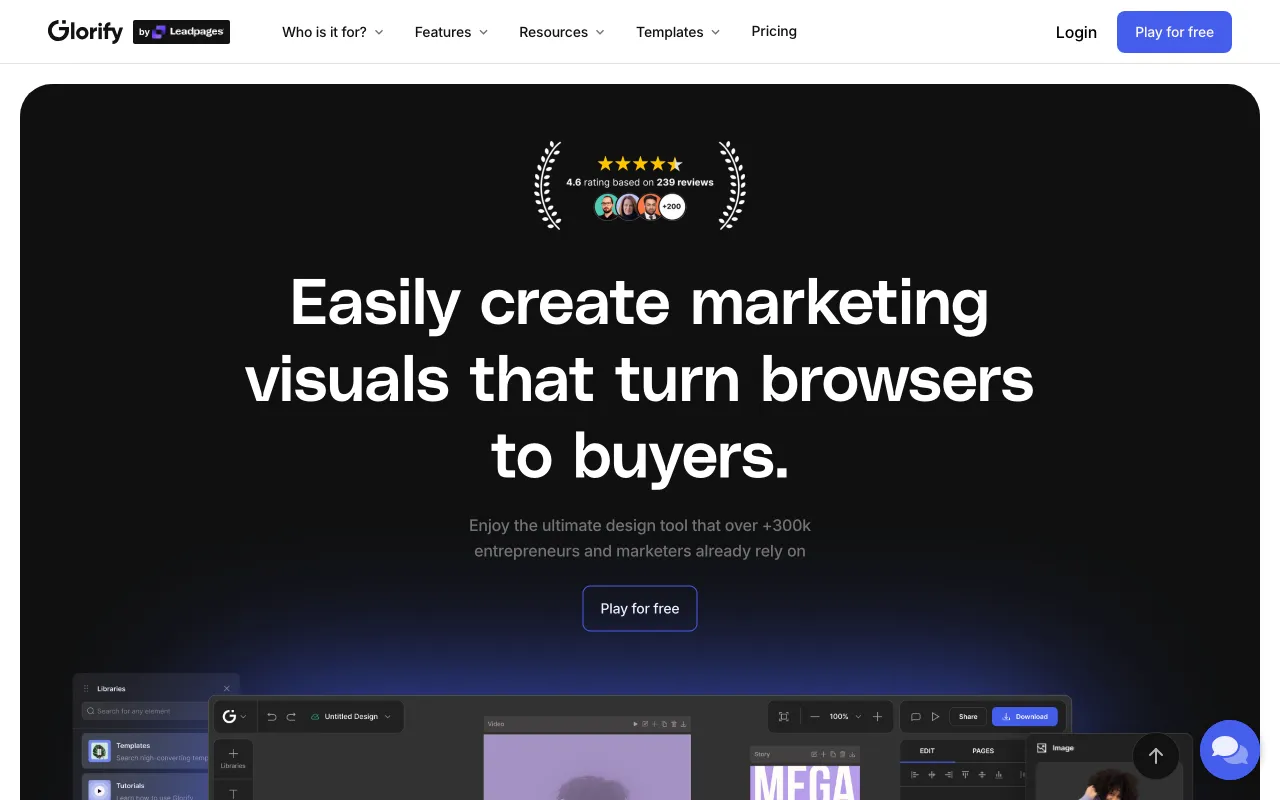The height and width of the screenshot is (800, 1280).
Task: Click the preview play icon beside Share
Action: (x=935, y=717)
